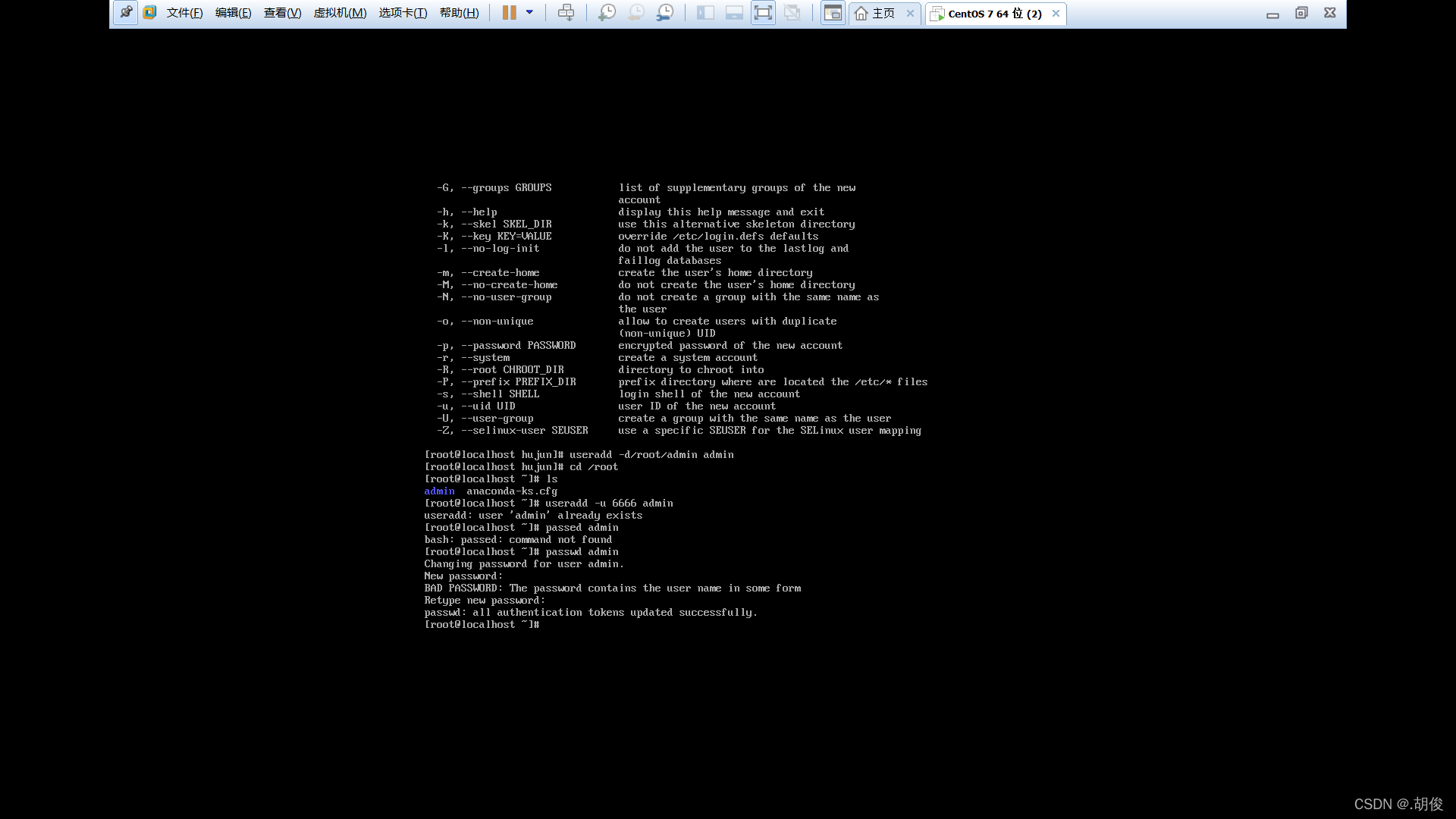Close the CentOS 7 64 位 (2) tab
The image size is (1456, 819).
pyautogui.click(x=1056, y=13)
